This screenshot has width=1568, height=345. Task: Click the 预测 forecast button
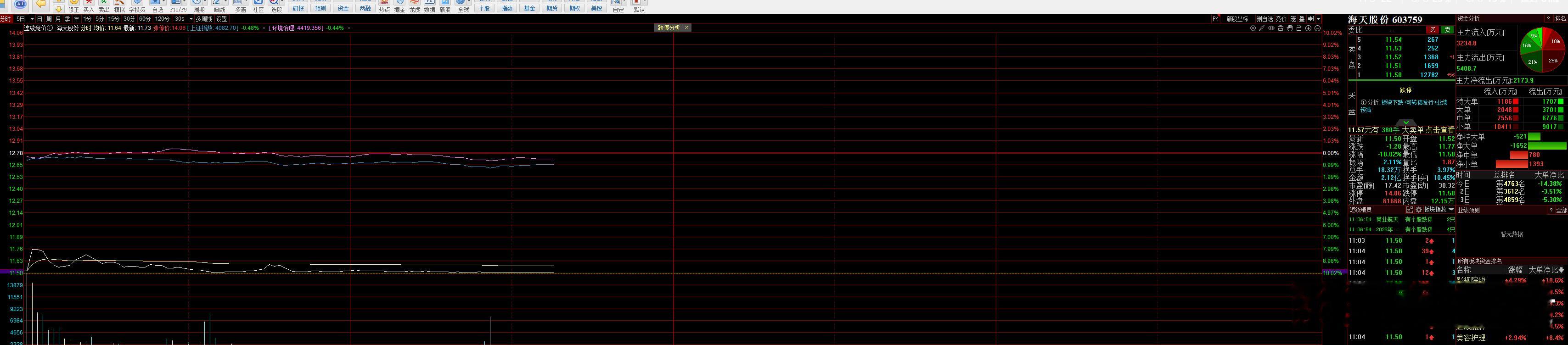pyautogui.click(x=321, y=9)
